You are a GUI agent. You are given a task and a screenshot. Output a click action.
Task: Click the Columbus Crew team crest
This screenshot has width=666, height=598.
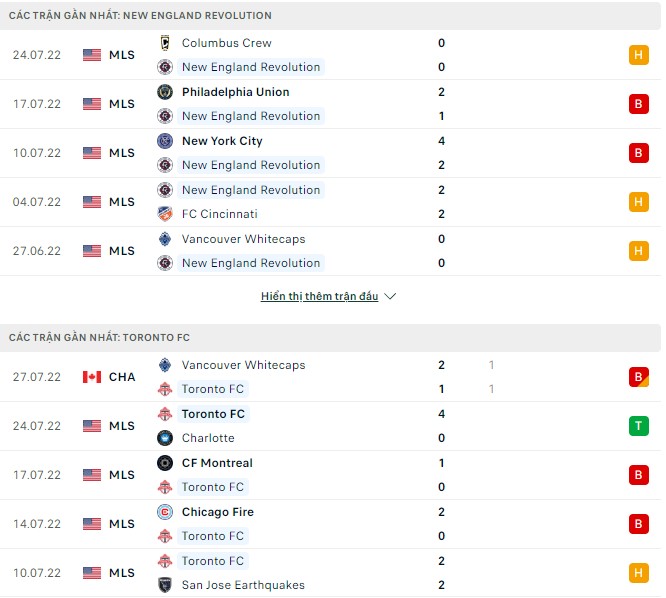click(x=165, y=43)
